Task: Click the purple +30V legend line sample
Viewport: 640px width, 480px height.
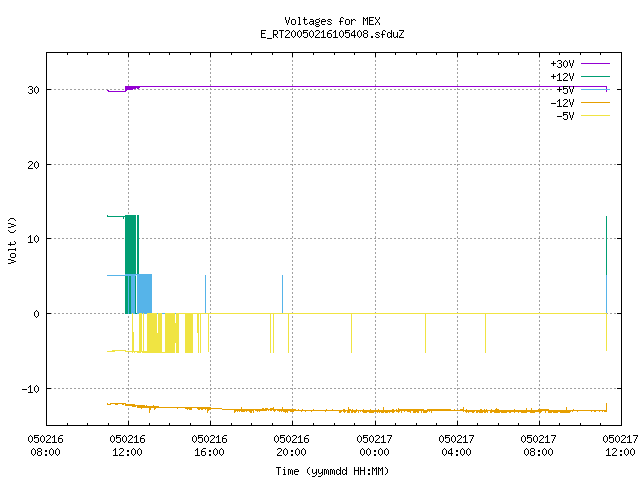Action: coord(595,64)
